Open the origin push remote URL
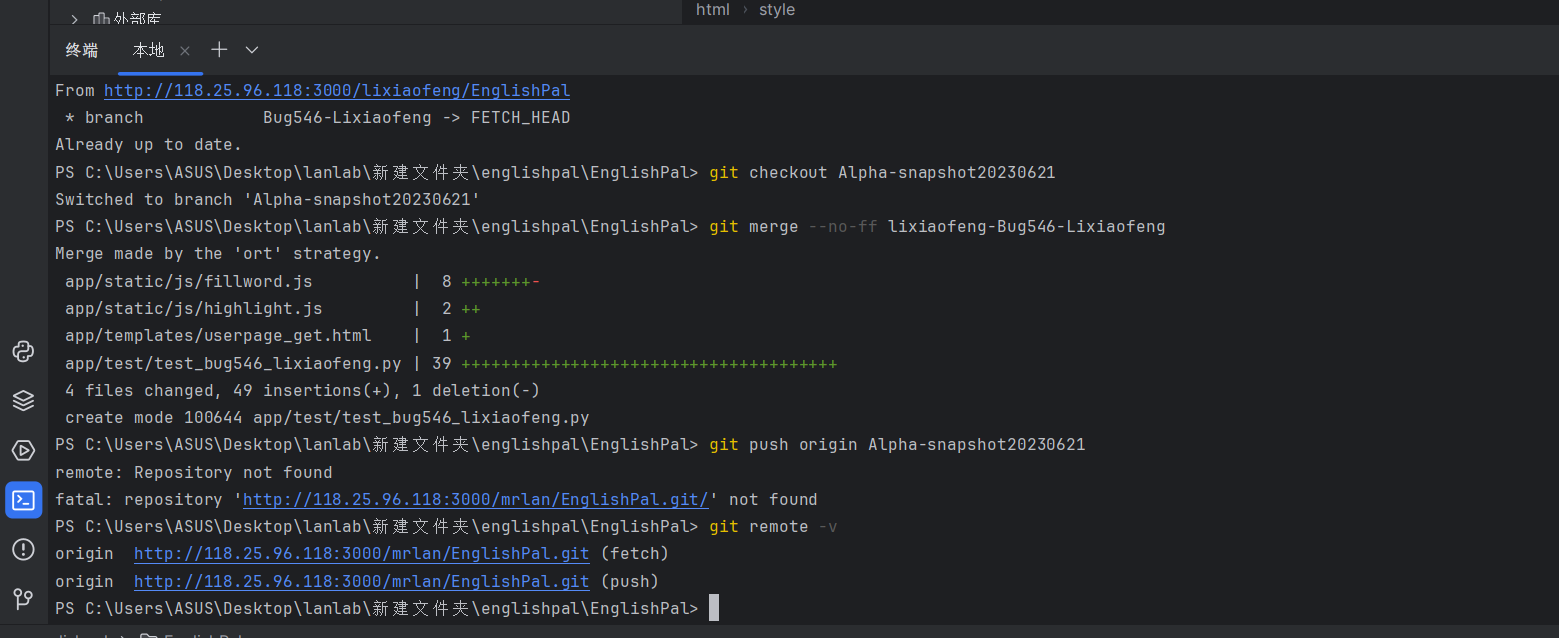The width and height of the screenshot is (1559, 638). pyautogui.click(x=361, y=581)
